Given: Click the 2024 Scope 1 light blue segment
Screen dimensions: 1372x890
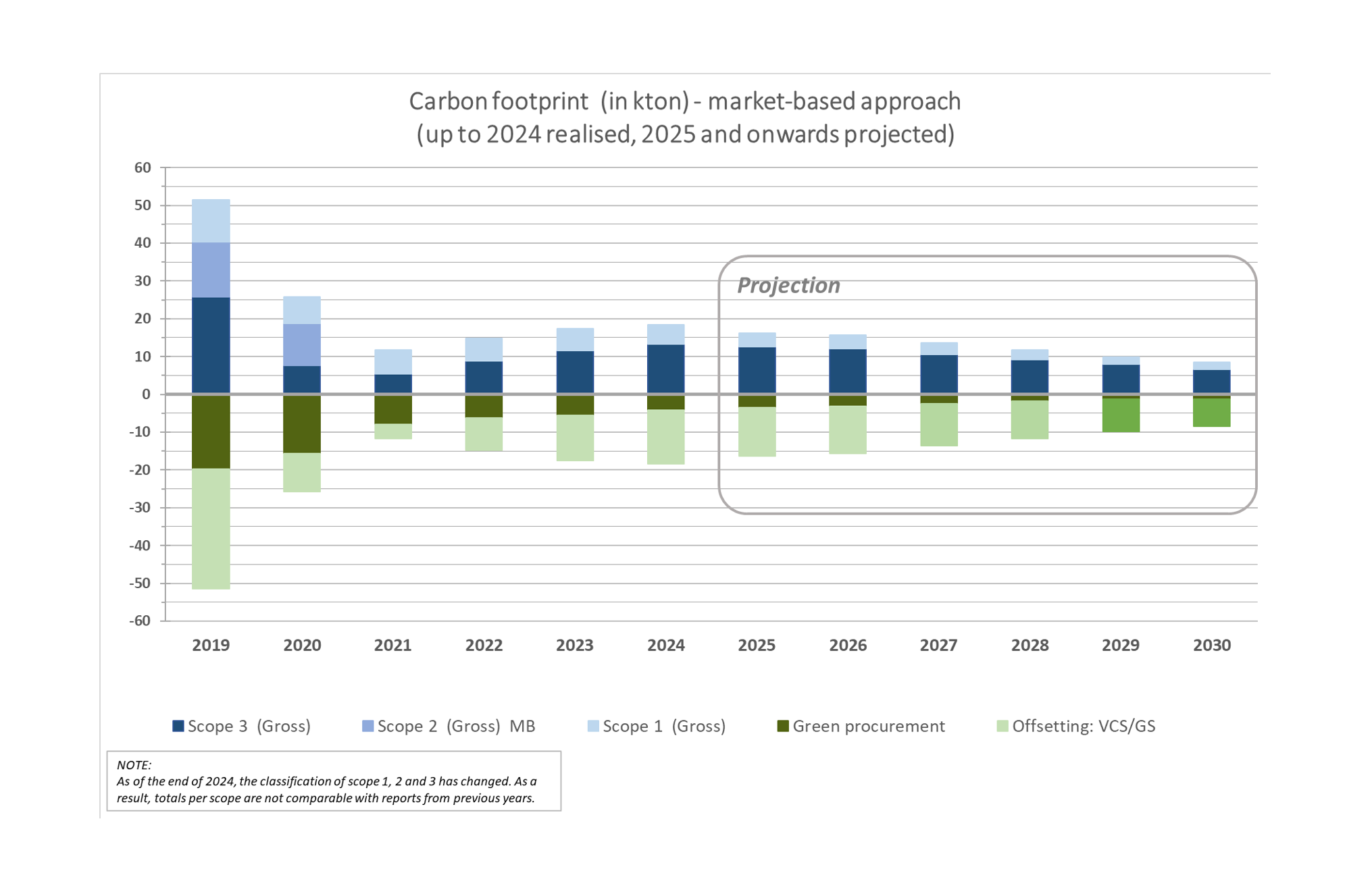Looking at the screenshot, I should tap(666, 334).
